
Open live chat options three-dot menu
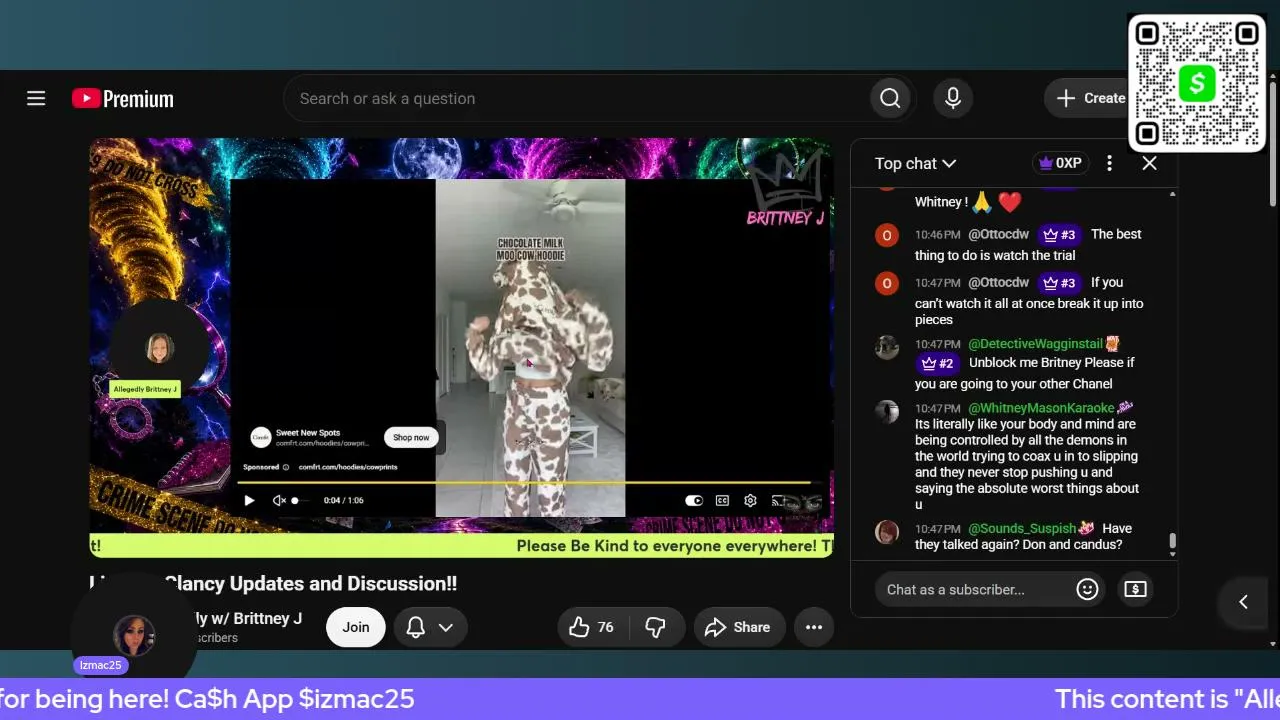(x=1109, y=163)
